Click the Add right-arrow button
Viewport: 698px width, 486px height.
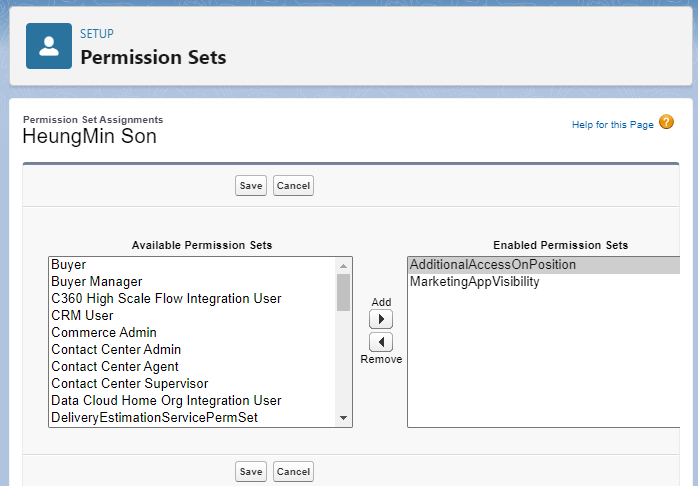pyautogui.click(x=381, y=319)
